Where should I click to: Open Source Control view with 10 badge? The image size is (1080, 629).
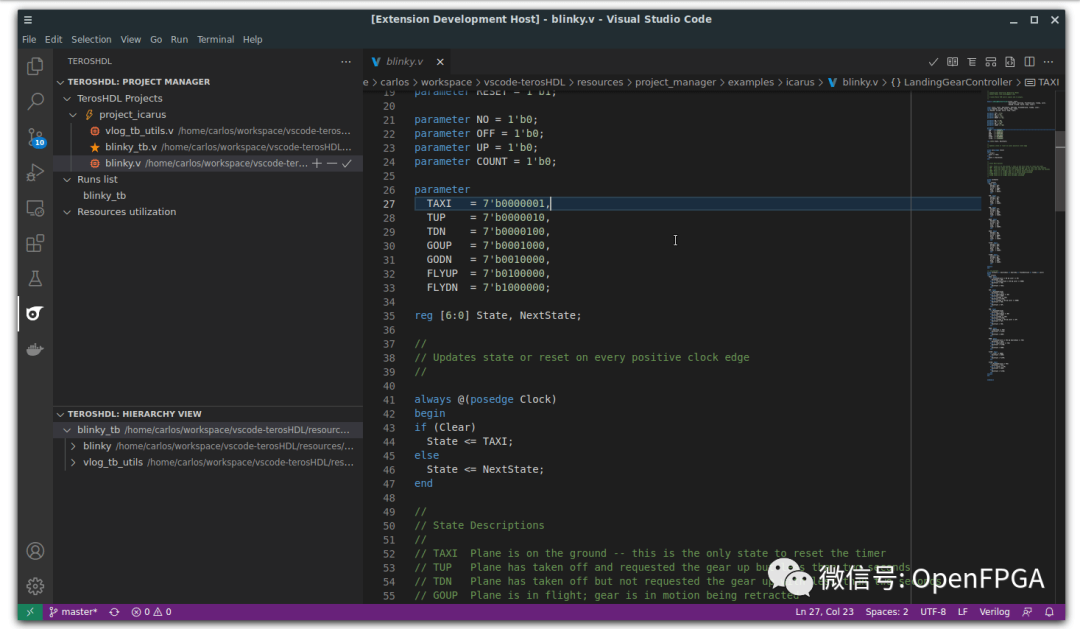click(35, 137)
